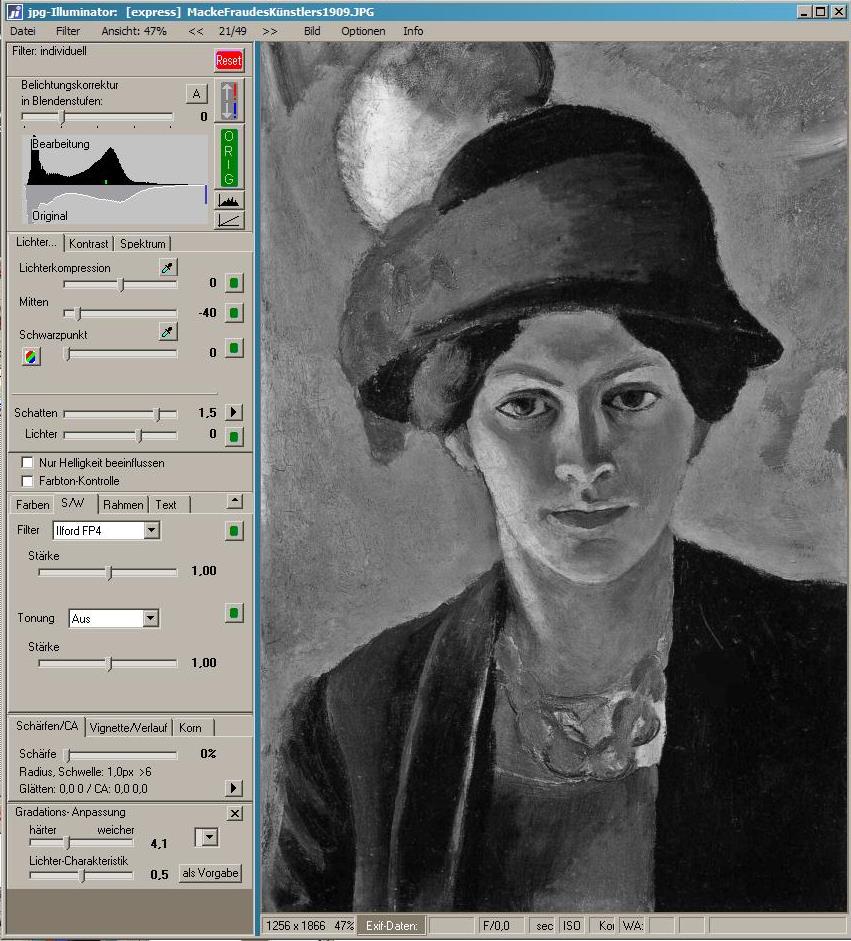Viewport: 851px width, 941px height.
Task: Click the Lichterkompression eyedropper icon
Action: tap(168, 268)
